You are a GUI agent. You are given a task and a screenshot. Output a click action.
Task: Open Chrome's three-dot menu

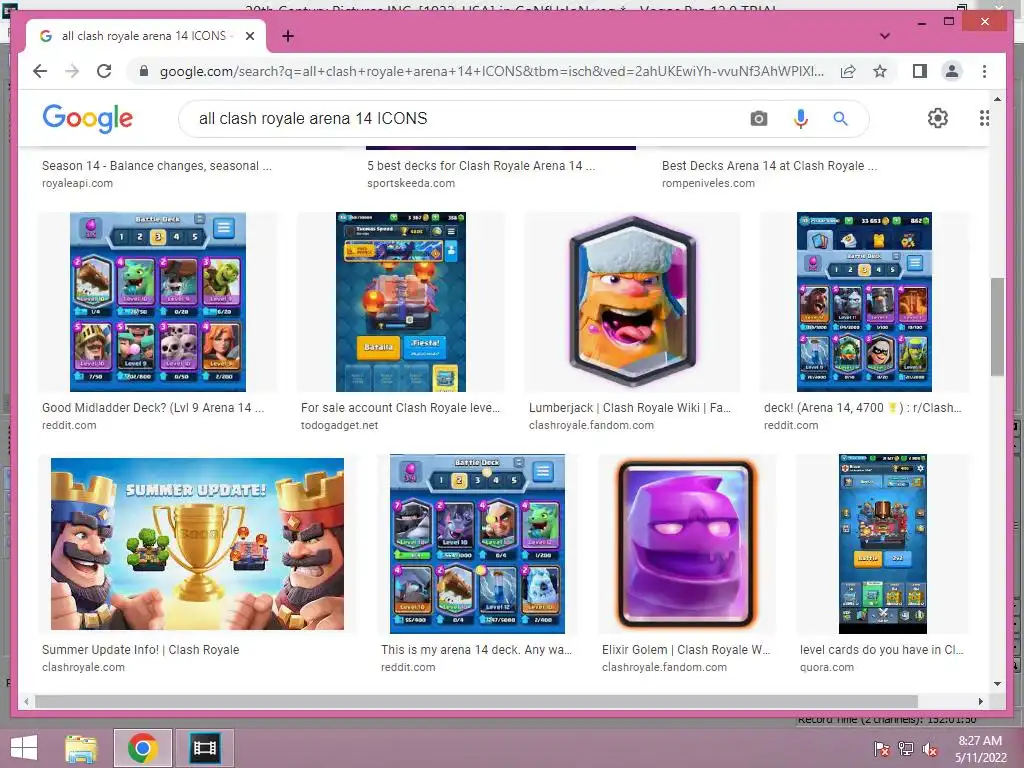[x=984, y=71]
